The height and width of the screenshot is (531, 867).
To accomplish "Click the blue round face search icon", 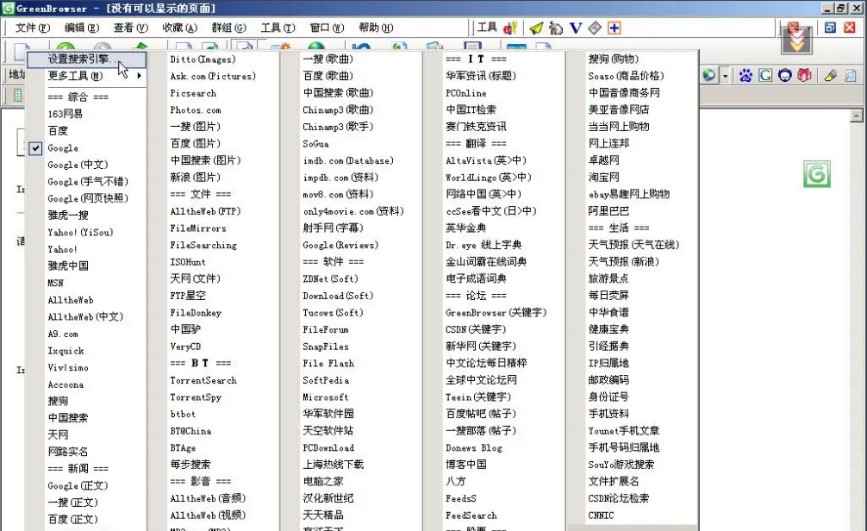I will pyautogui.click(x=785, y=75).
